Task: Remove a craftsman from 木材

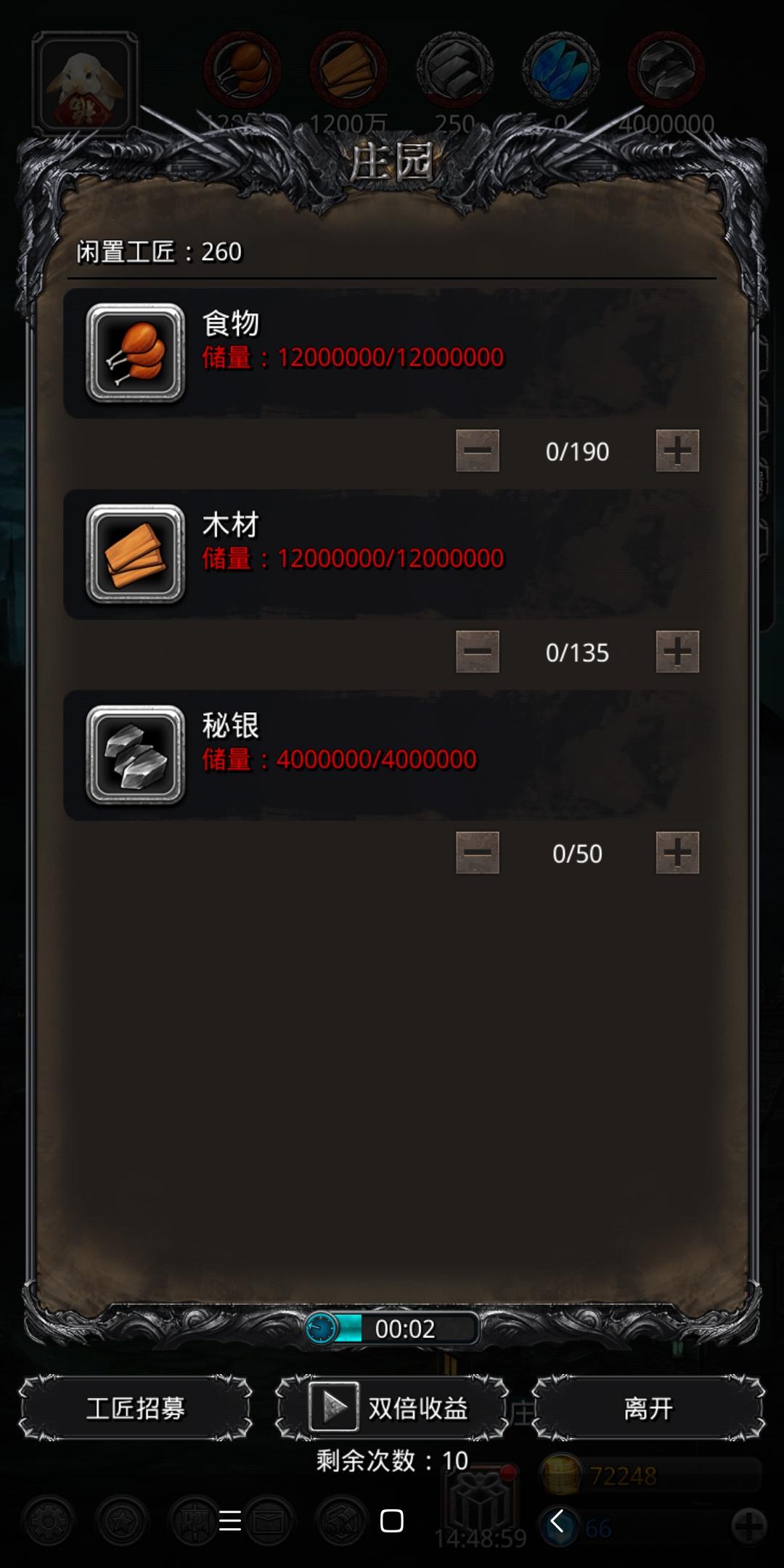Action: (x=478, y=652)
